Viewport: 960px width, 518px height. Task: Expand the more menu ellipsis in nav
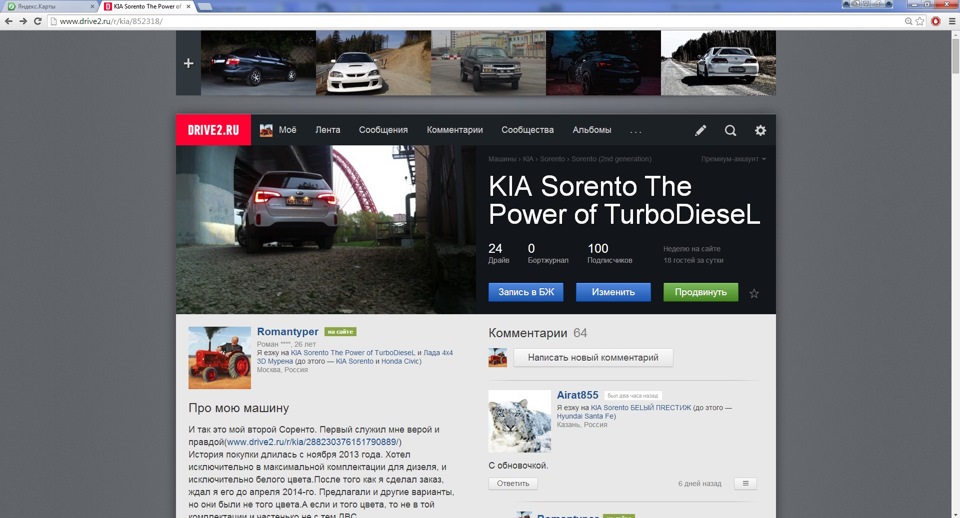coord(636,130)
